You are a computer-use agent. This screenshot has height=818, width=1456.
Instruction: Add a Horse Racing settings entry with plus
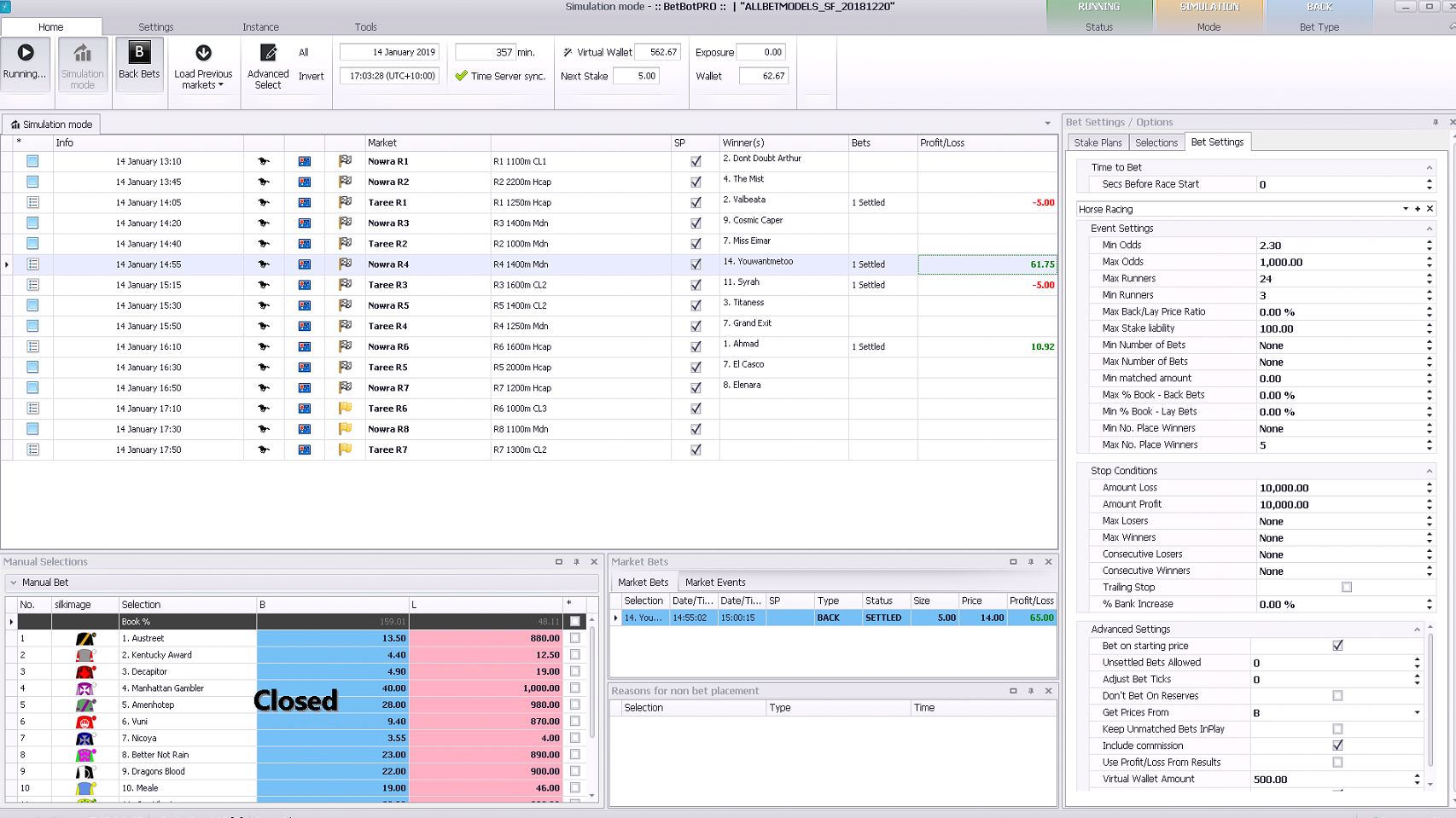1418,209
